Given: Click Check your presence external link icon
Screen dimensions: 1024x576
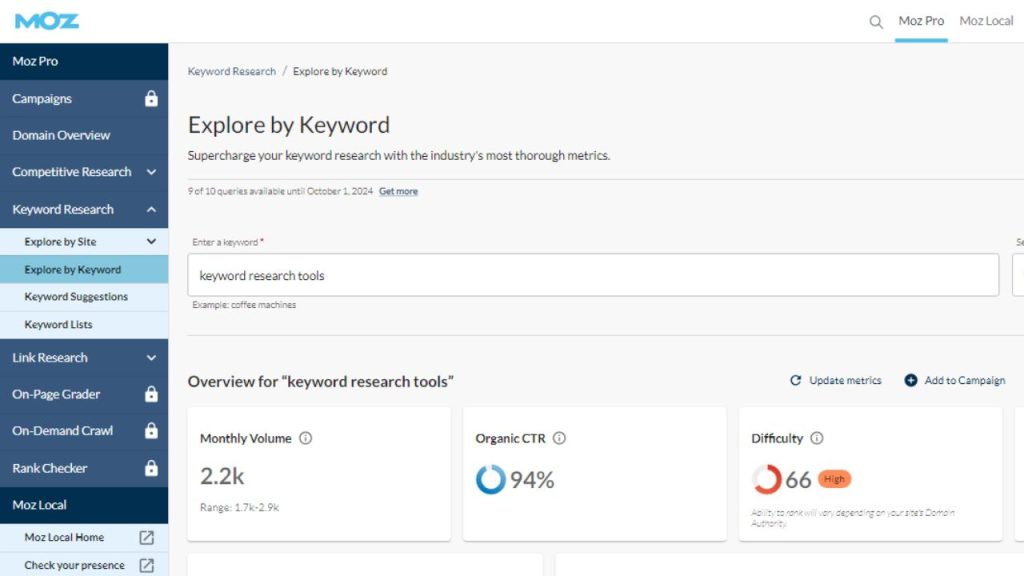Looking at the screenshot, I should (147, 565).
